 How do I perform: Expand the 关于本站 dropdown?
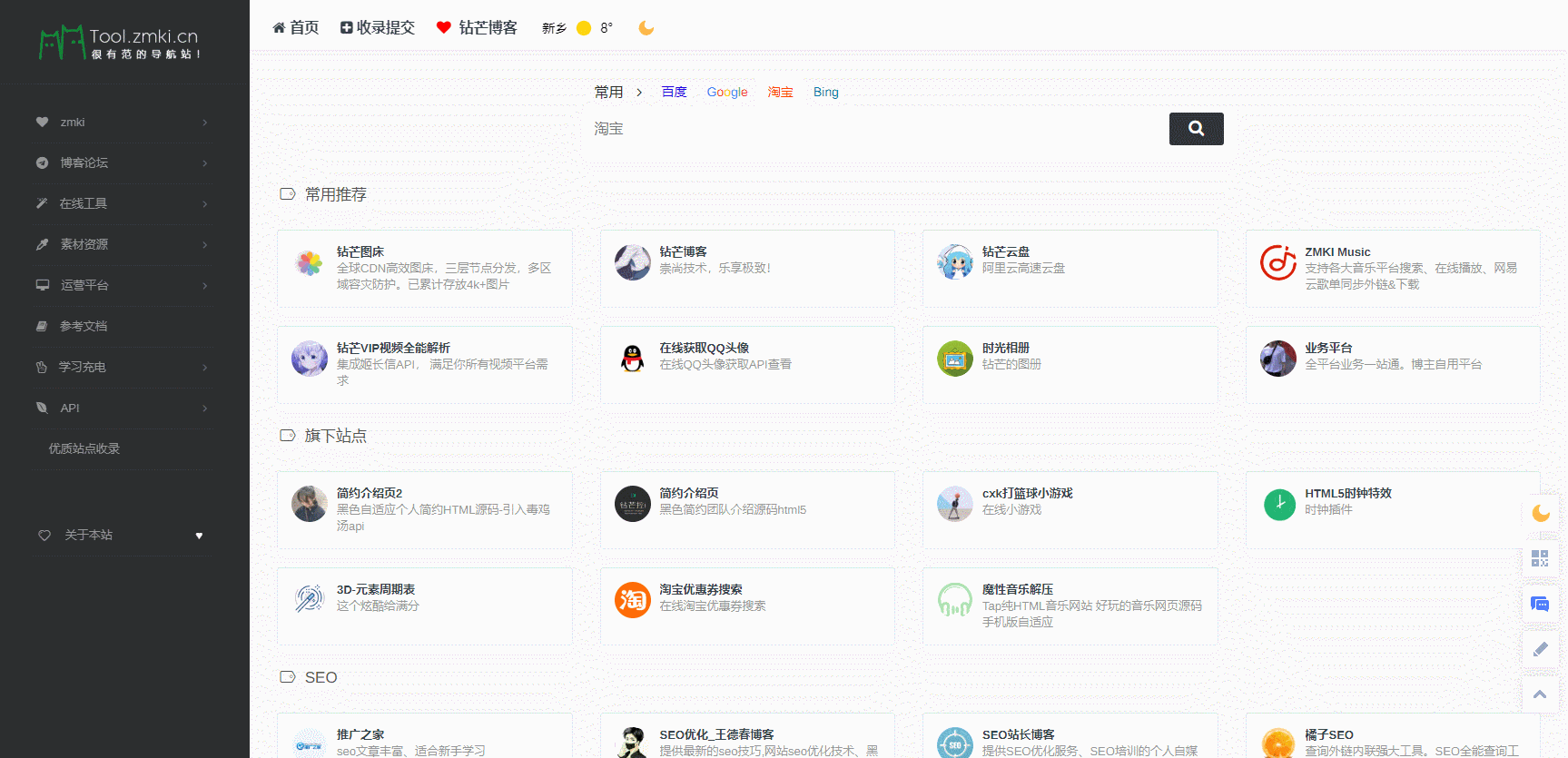[123, 536]
